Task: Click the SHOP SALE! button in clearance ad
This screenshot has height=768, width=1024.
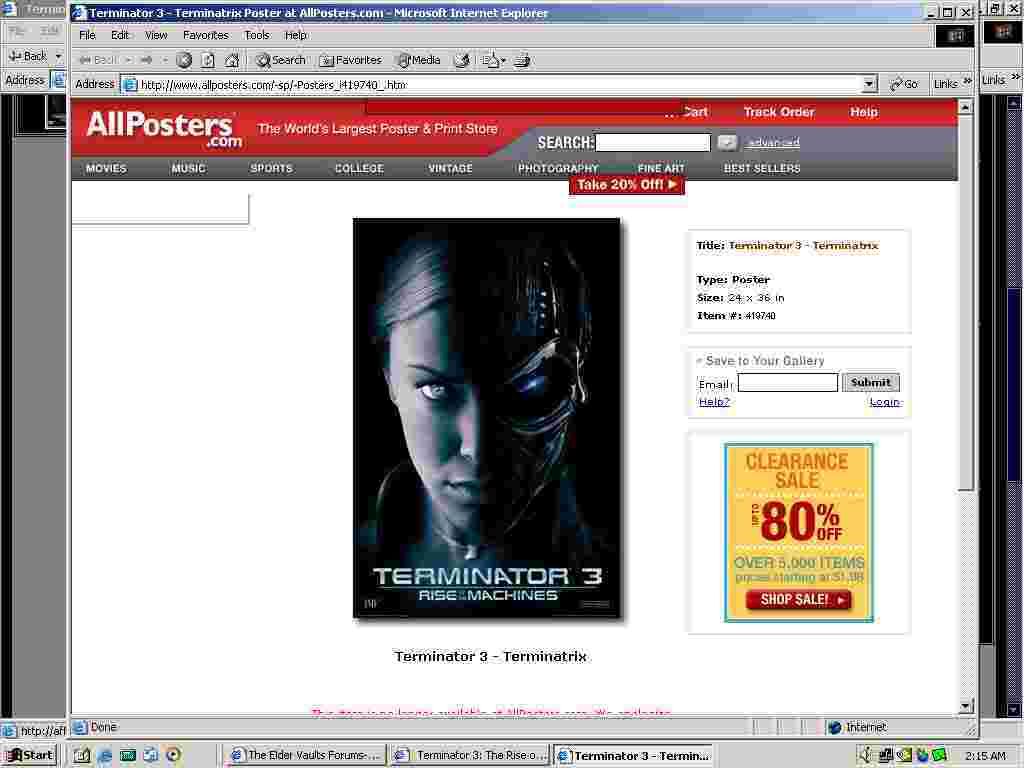Action: click(x=798, y=600)
